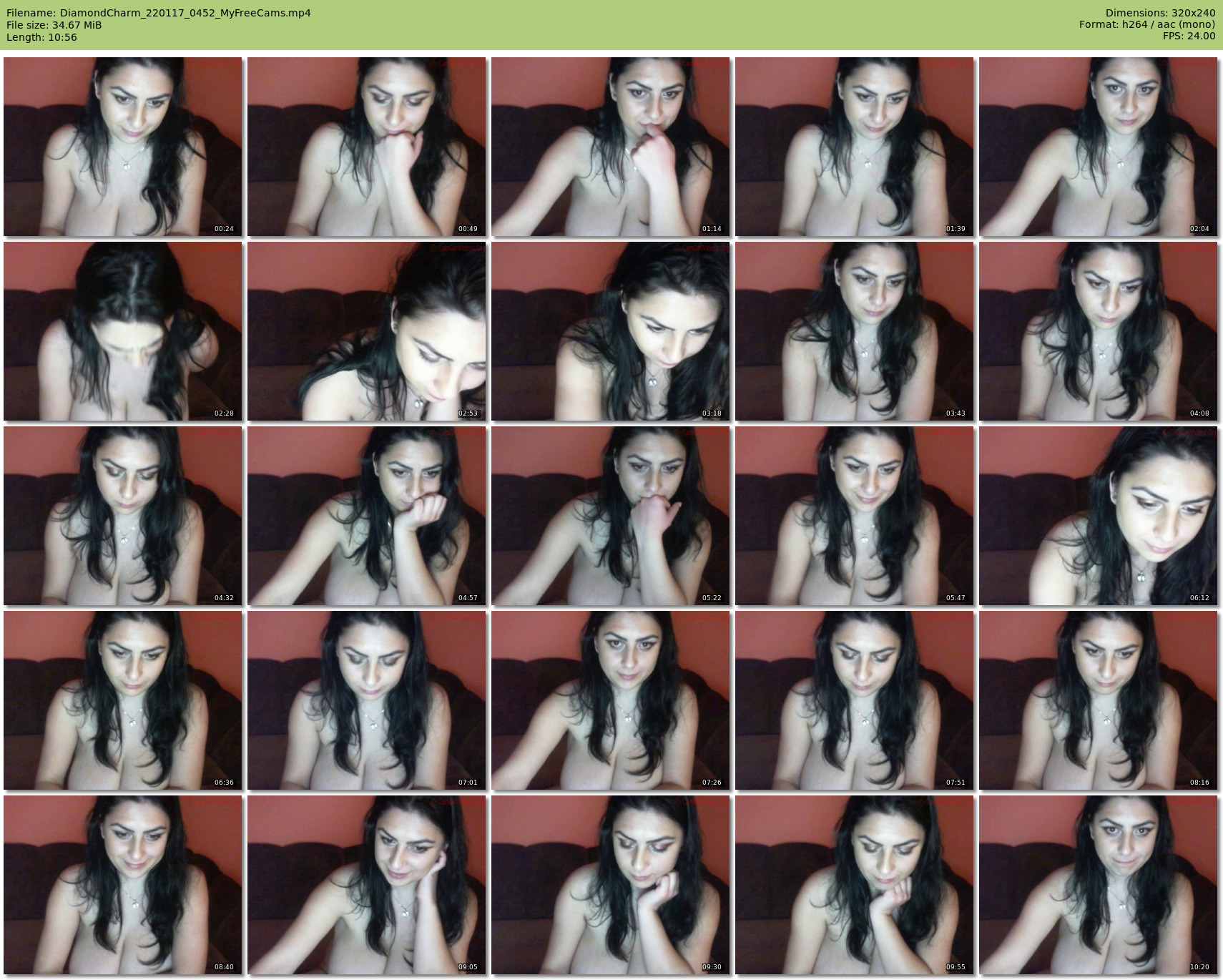Select the thumbnail timestamped 02:28
1223x980 pixels.
tap(123, 331)
